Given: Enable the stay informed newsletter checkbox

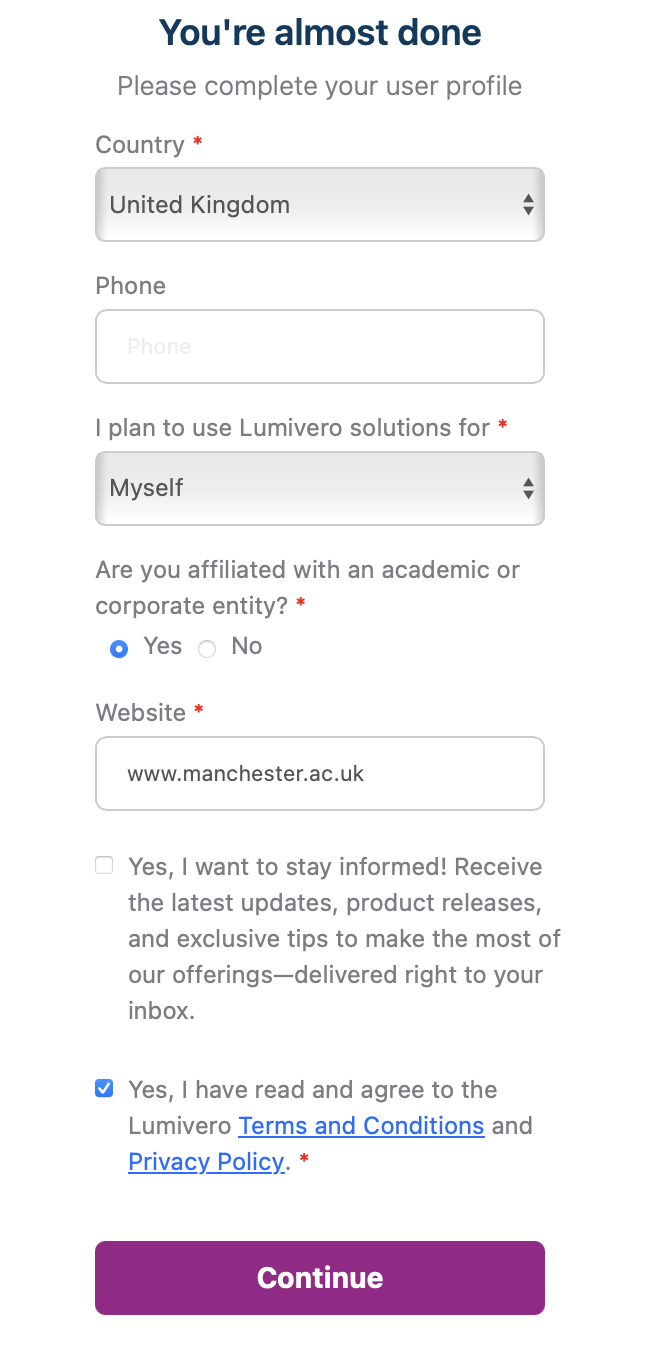Looking at the screenshot, I should (104, 866).
